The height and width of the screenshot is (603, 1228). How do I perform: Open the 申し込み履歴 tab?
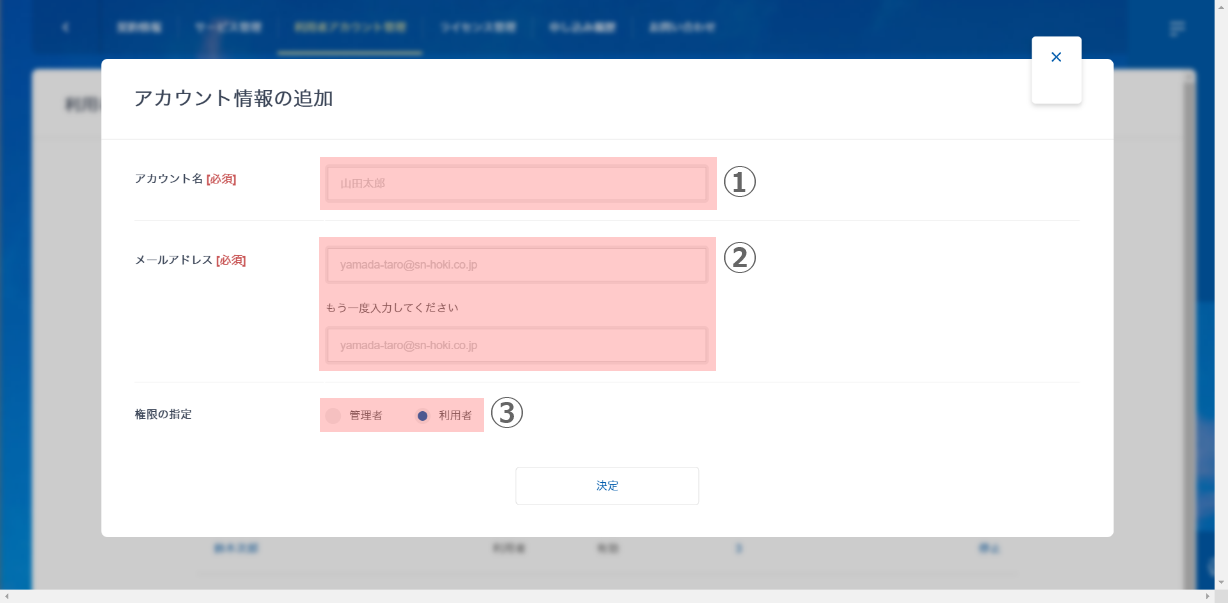(x=581, y=27)
